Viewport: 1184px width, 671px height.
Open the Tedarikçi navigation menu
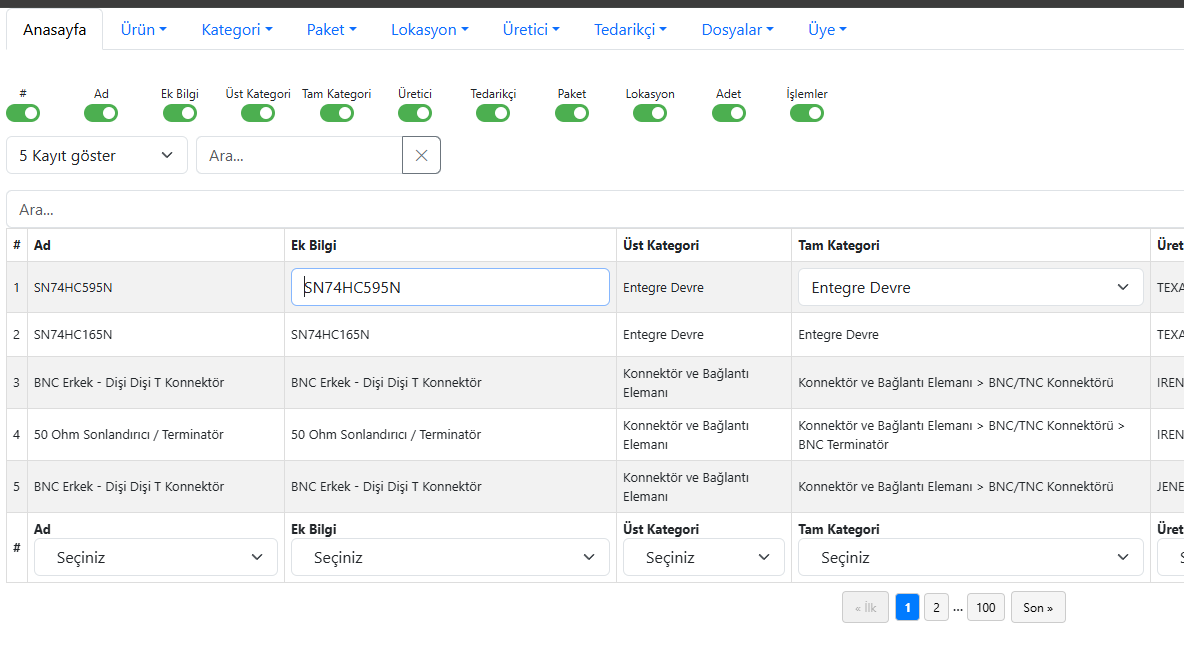[x=630, y=30]
